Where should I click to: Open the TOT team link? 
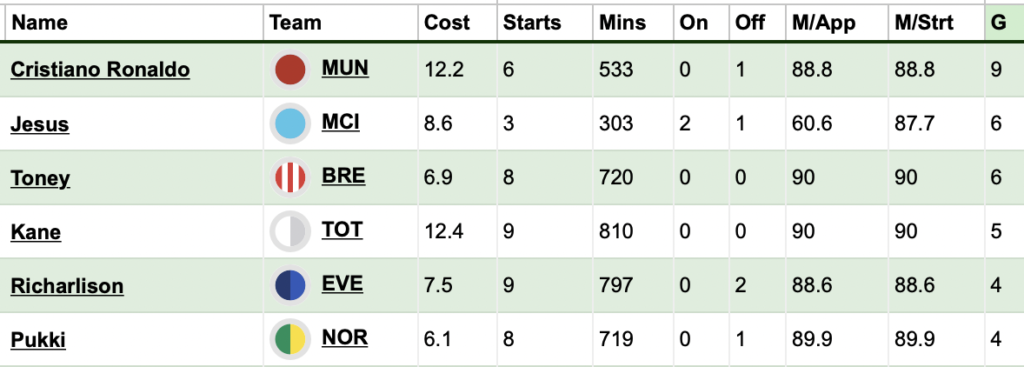click(x=342, y=229)
